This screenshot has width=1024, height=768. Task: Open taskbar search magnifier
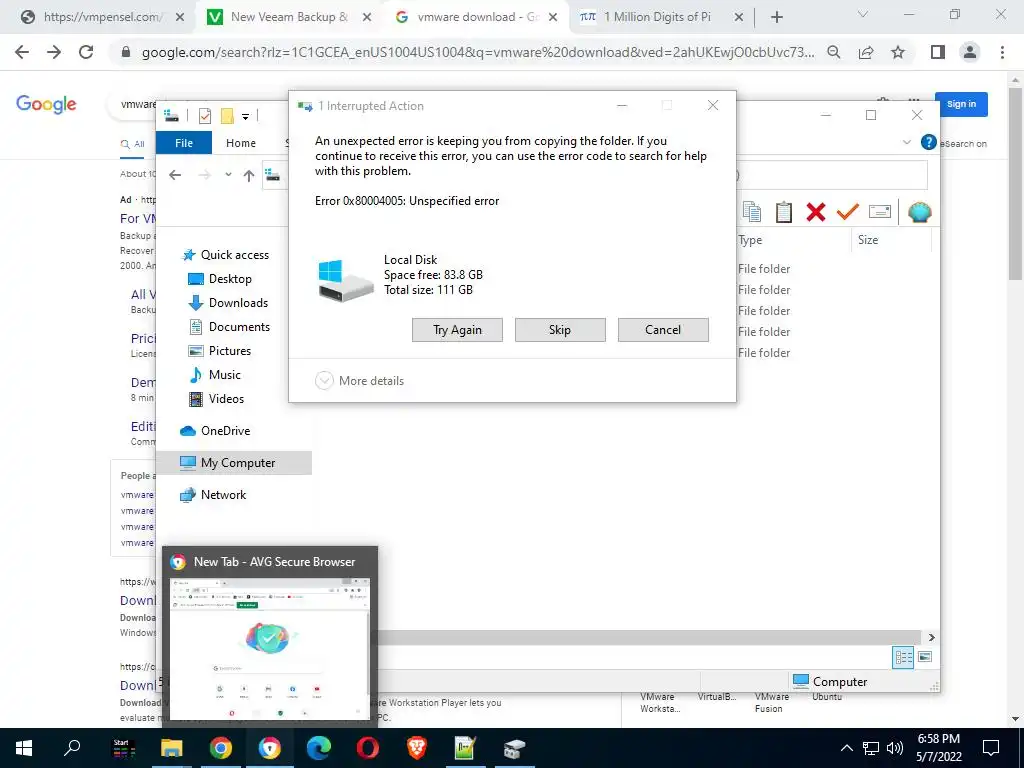coord(72,748)
